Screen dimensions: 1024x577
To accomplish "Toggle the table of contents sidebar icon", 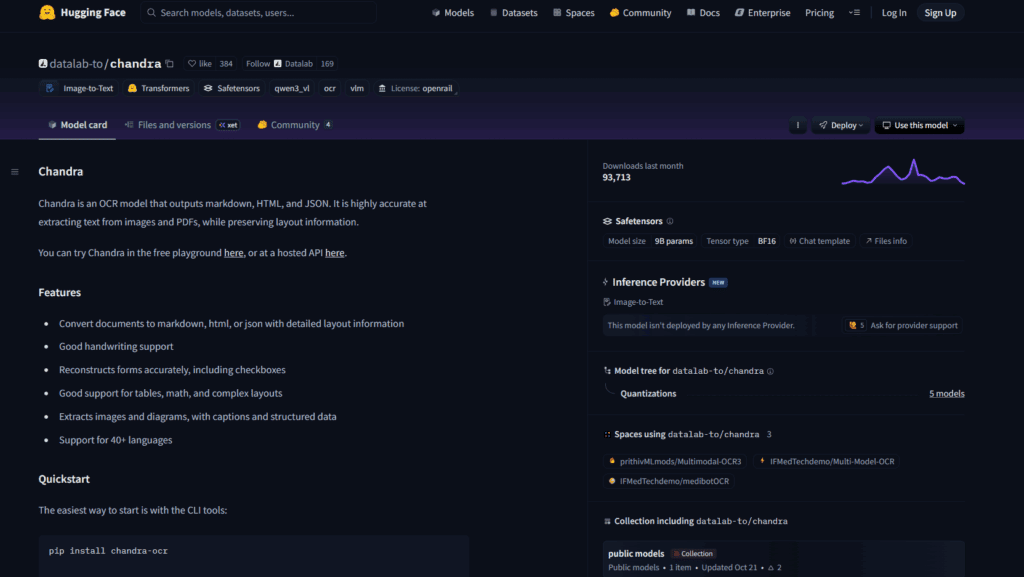I will 14,172.
